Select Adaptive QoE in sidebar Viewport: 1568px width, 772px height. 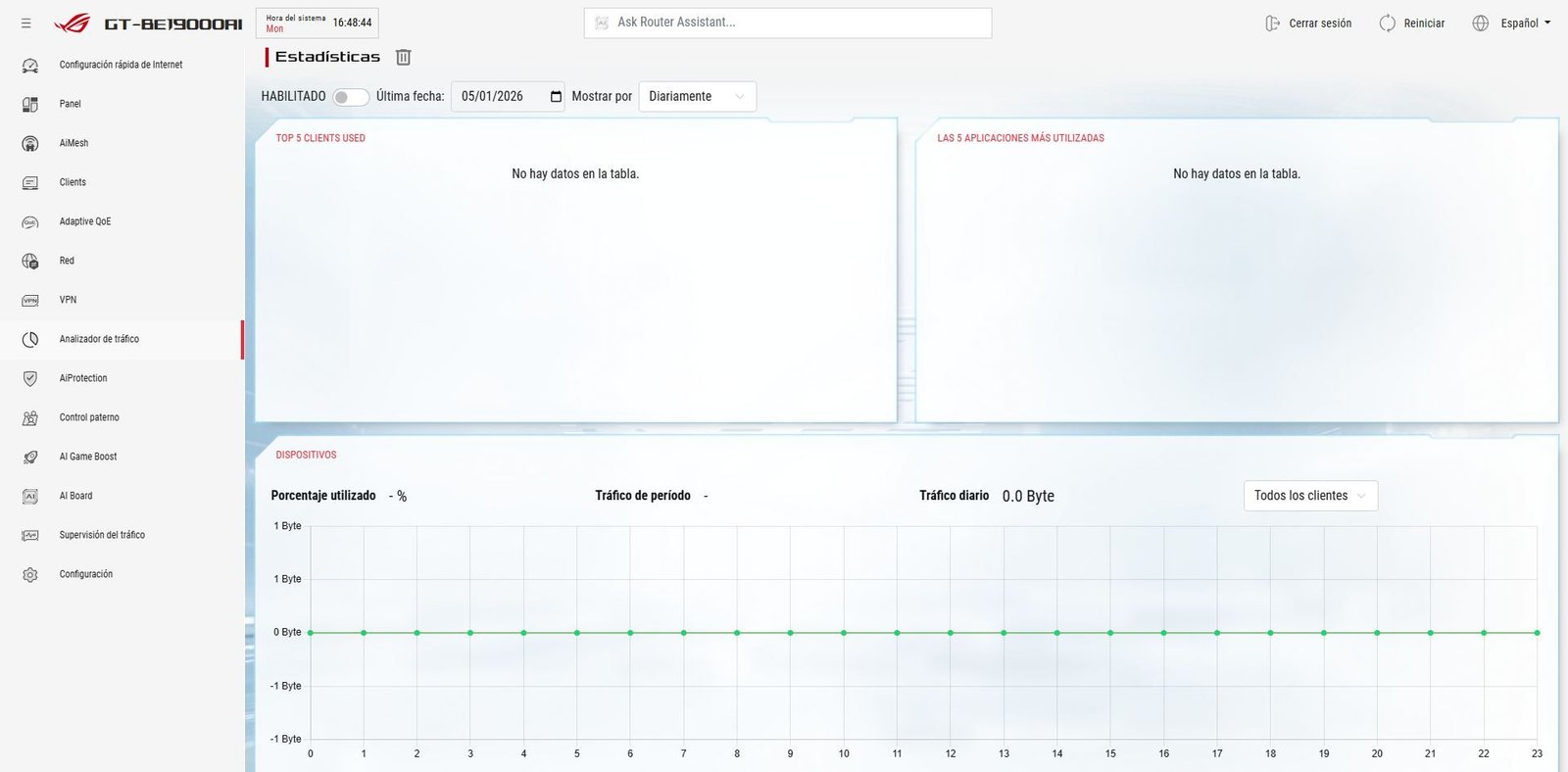tap(85, 221)
